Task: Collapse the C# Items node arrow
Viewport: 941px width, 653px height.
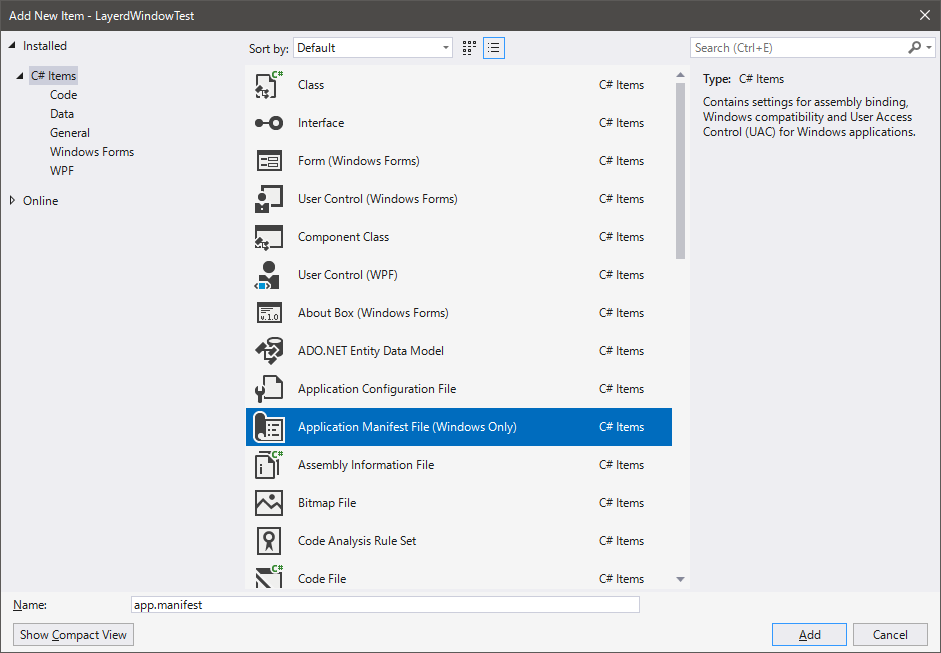Action: click(x=20, y=76)
